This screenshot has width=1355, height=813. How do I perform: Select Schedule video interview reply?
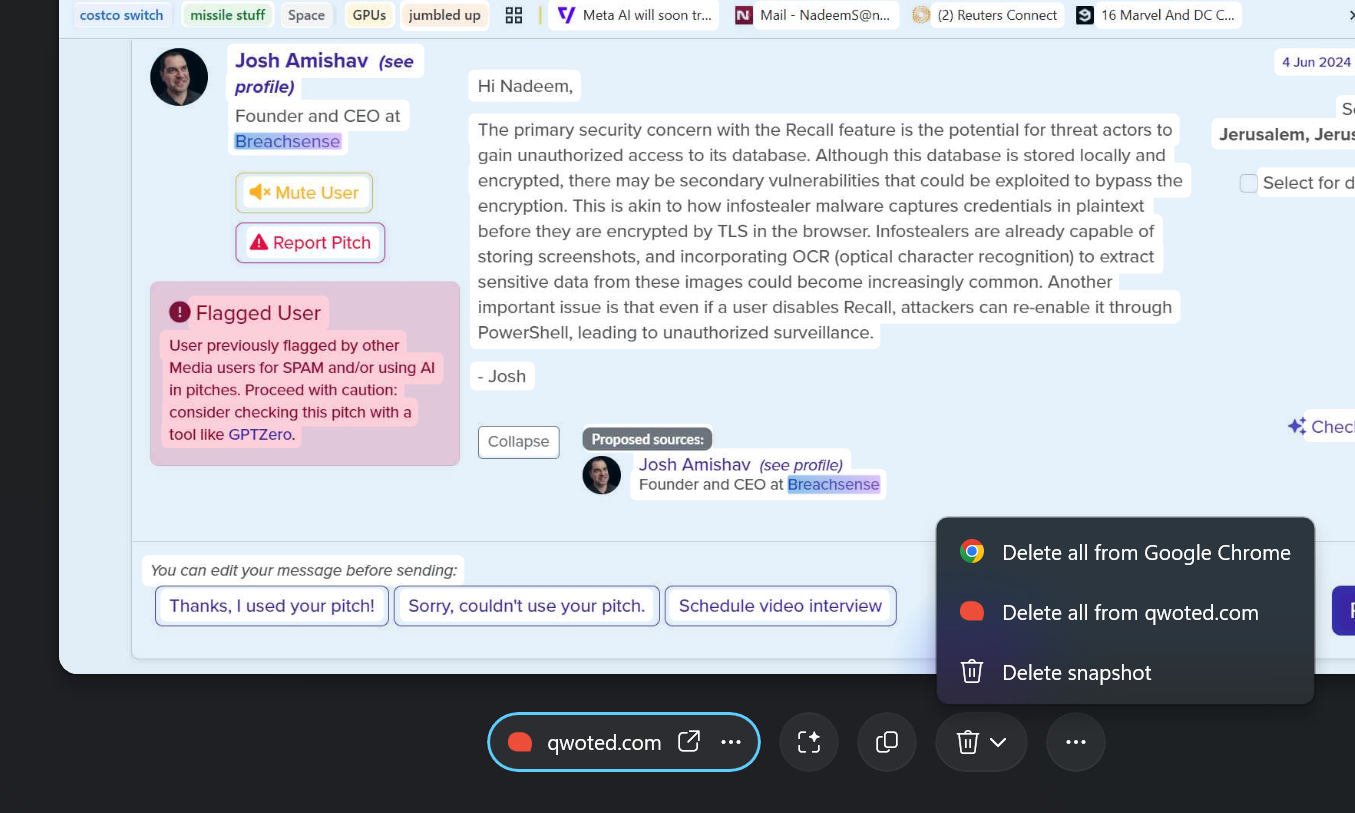point(780,606)
